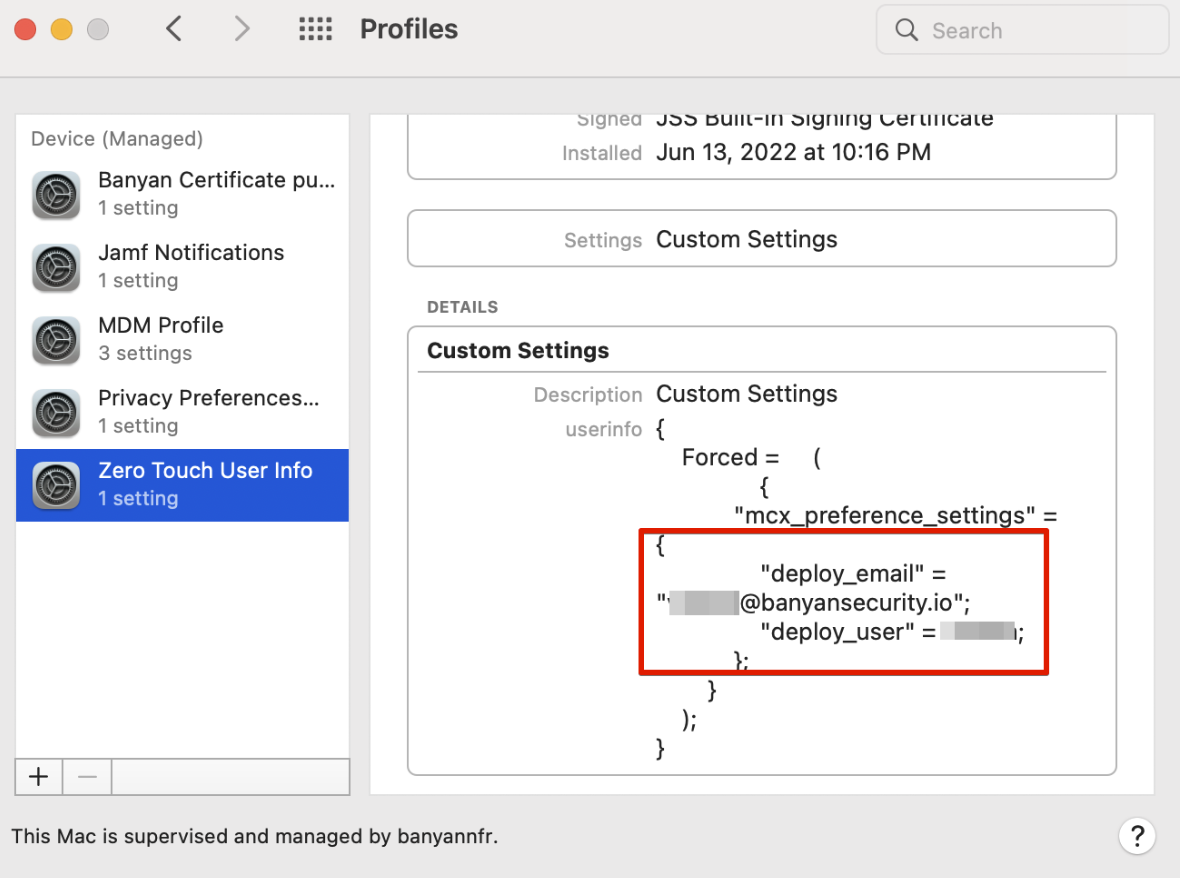1180x878 pixels.
Task: Click the Privacy Preferences profile gear icon
Action: [x=56, y=412]
